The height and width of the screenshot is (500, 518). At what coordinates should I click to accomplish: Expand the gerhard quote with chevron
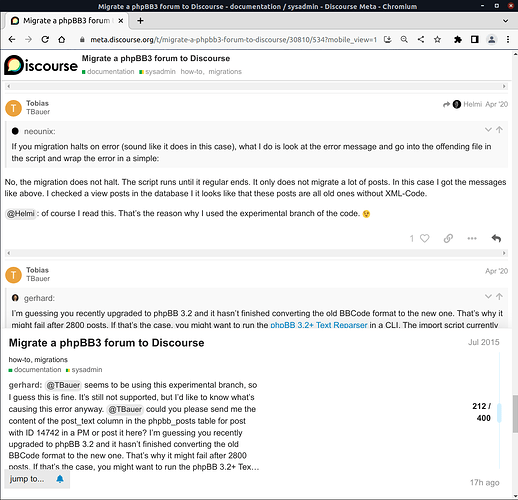click(x=488, y=296)
